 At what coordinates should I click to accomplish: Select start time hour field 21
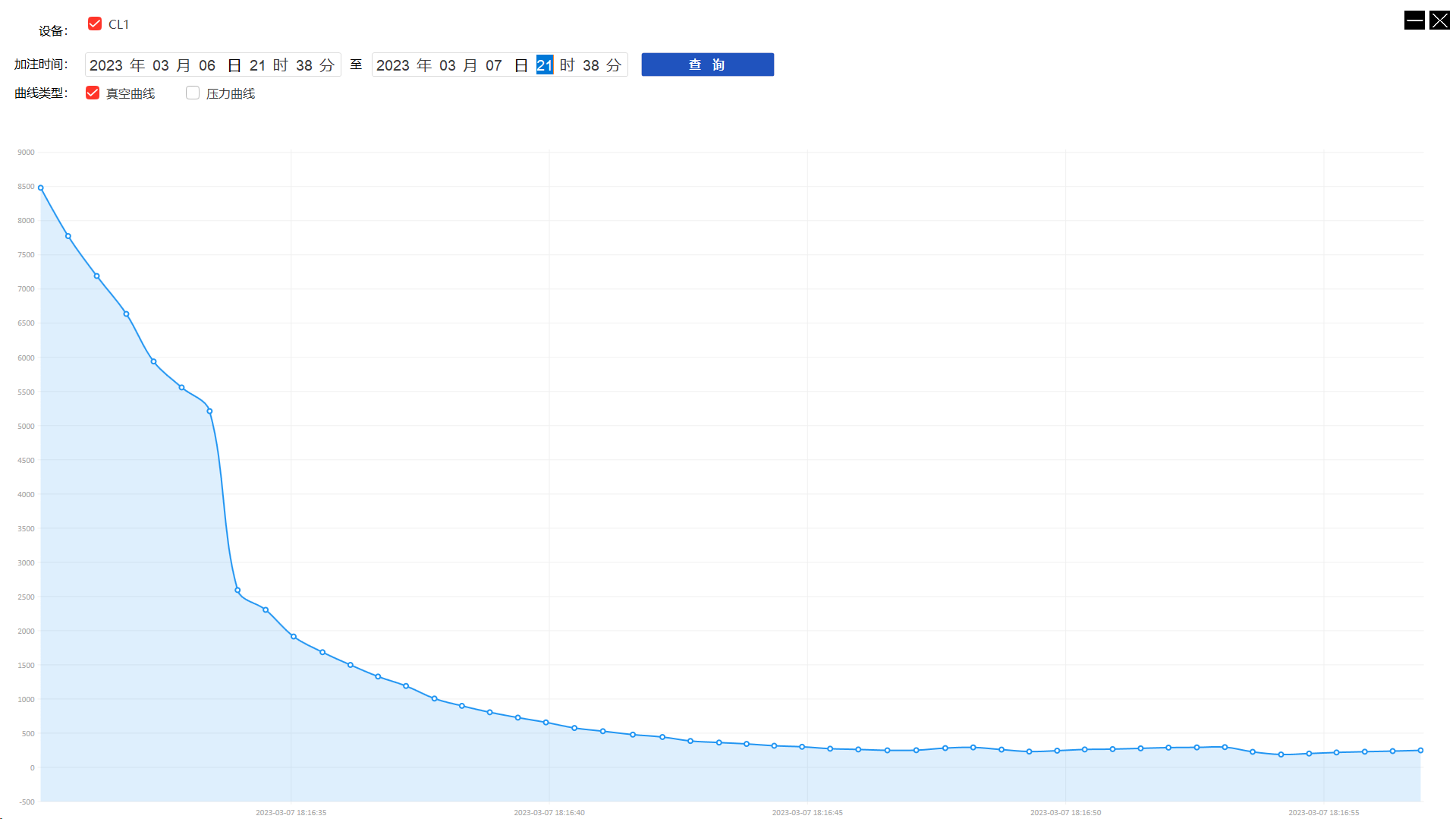click(x=258, y=65)
